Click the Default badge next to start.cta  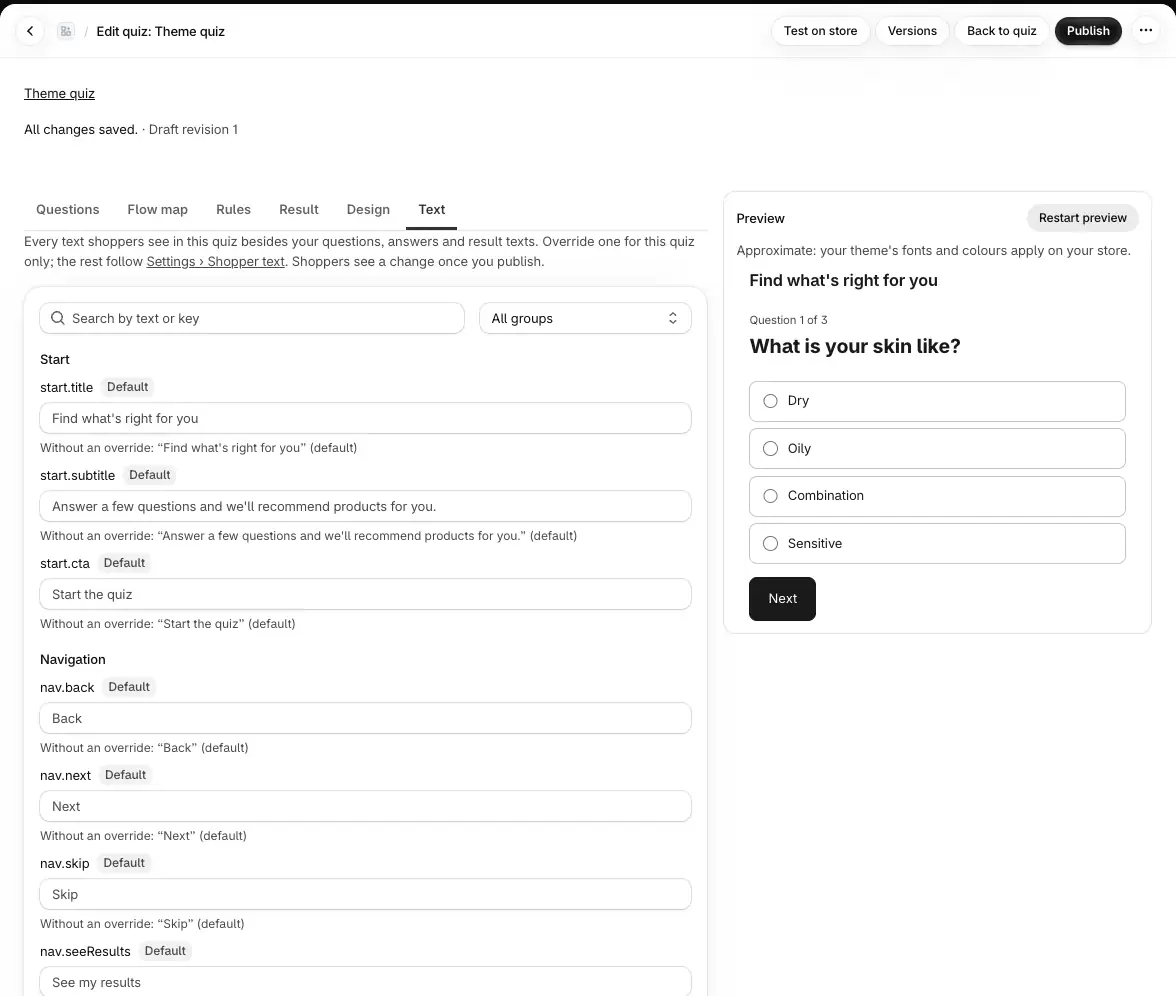point(124,562)
